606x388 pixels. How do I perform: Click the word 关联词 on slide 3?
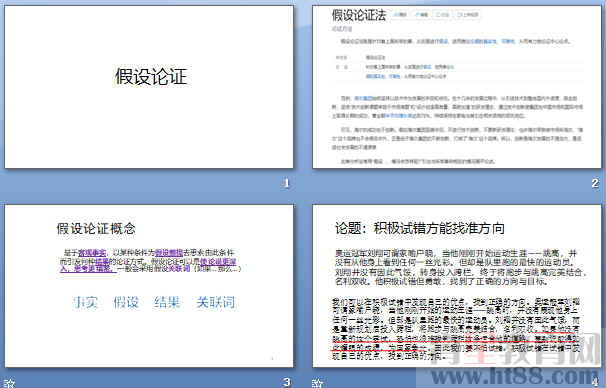coord(216,302)
